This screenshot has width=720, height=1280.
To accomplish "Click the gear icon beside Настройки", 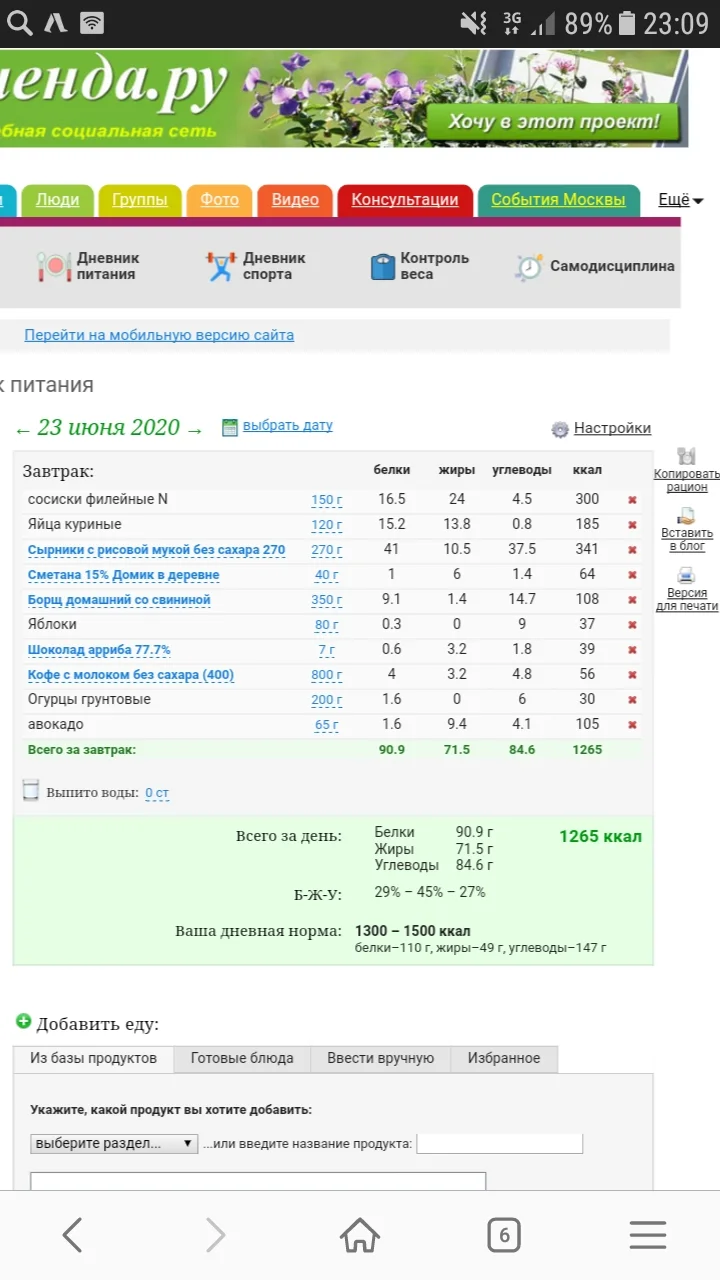I will 560,429.
